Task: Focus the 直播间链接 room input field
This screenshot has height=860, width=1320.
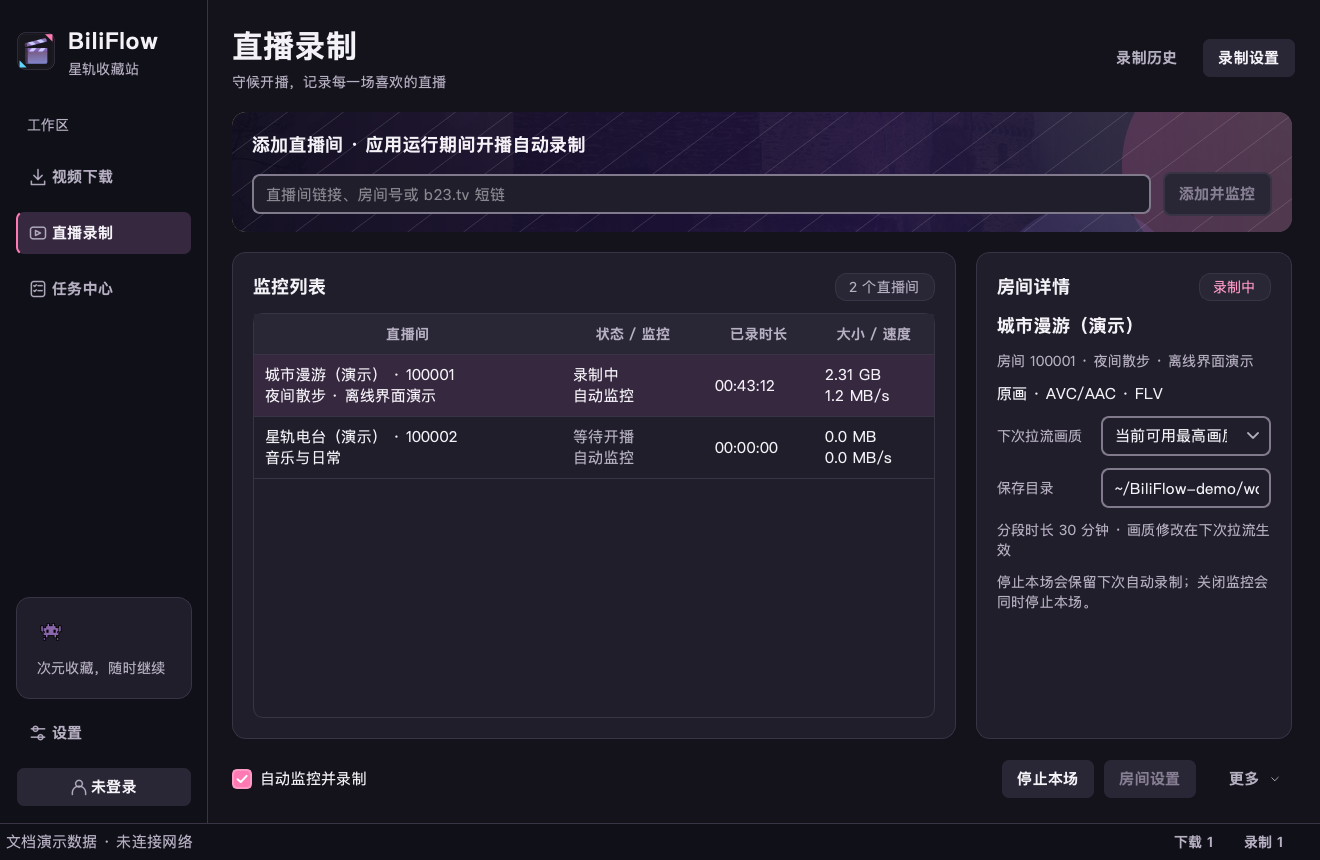Action: (x=701, y=194)
